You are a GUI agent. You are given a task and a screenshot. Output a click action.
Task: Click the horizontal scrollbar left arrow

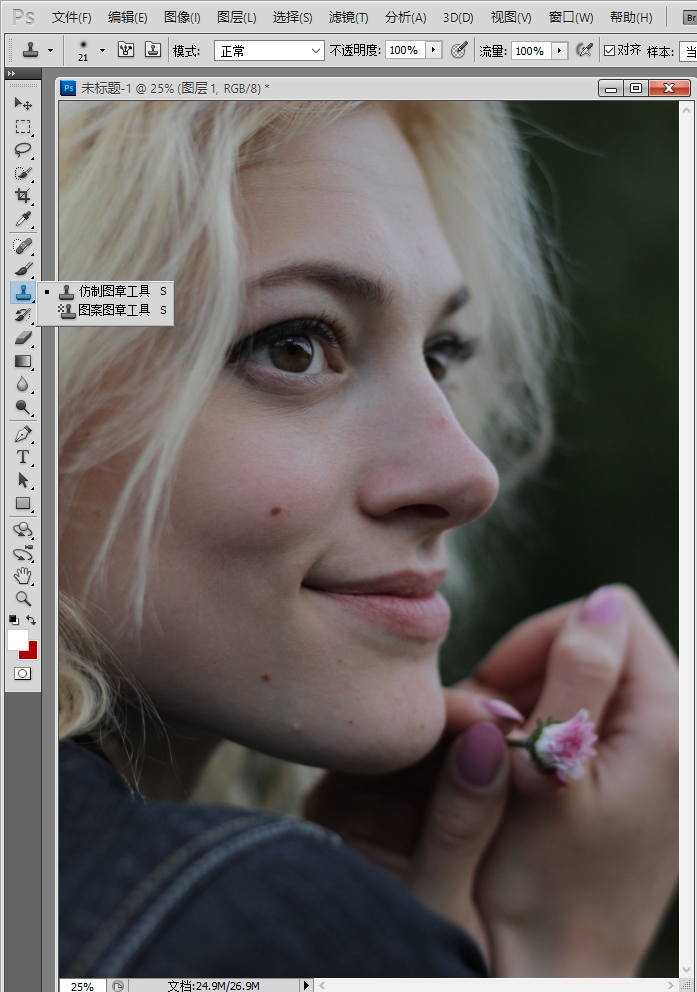pos(323,985)
